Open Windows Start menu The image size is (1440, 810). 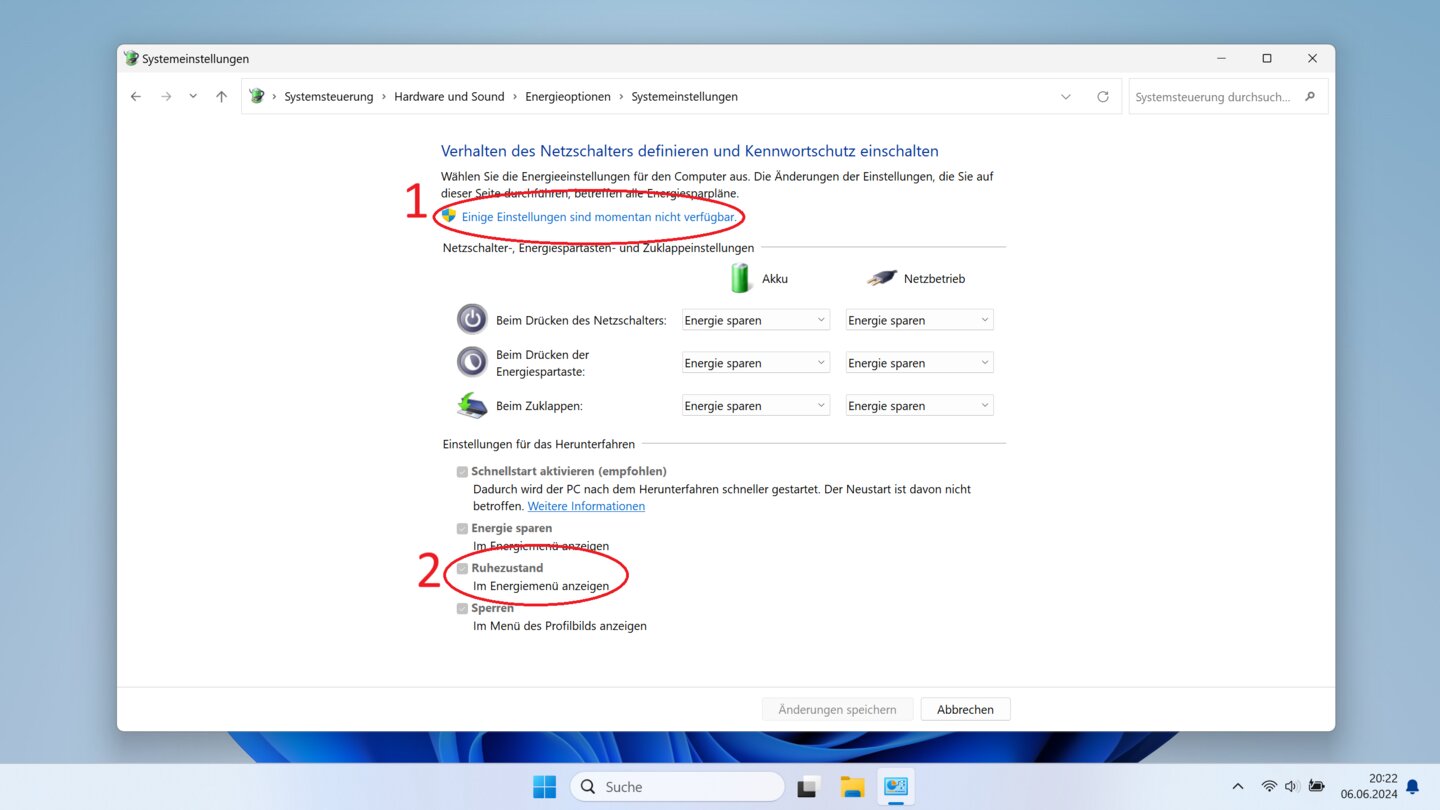point(544,787)
